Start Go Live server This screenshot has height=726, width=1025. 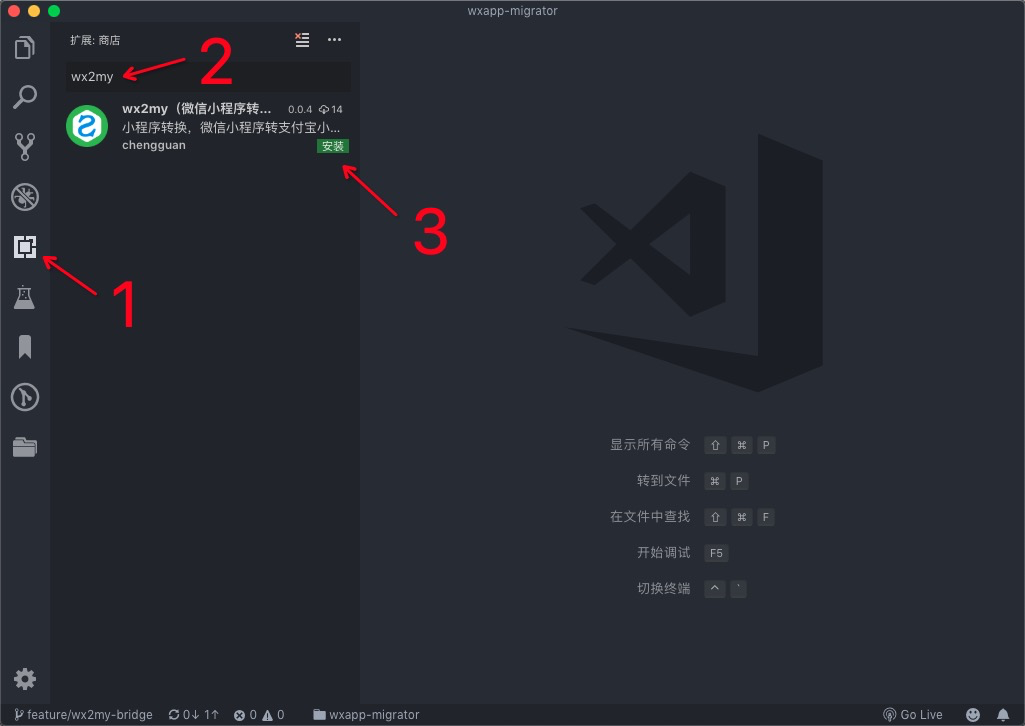tap(913, 715)
